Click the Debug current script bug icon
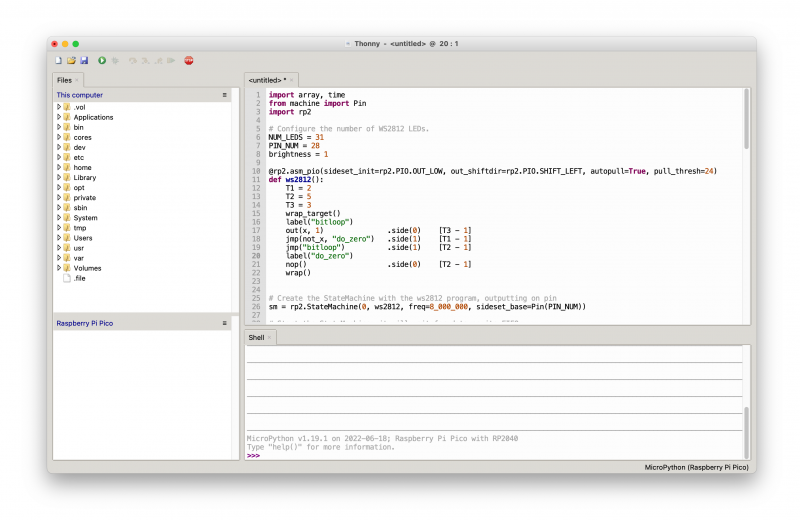The width and height of the screenshot is (800, 520). tap(115, 61)
